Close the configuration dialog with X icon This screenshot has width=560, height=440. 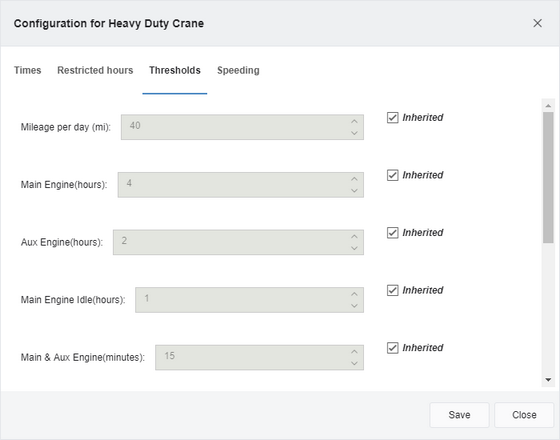(x=537, y=23)
